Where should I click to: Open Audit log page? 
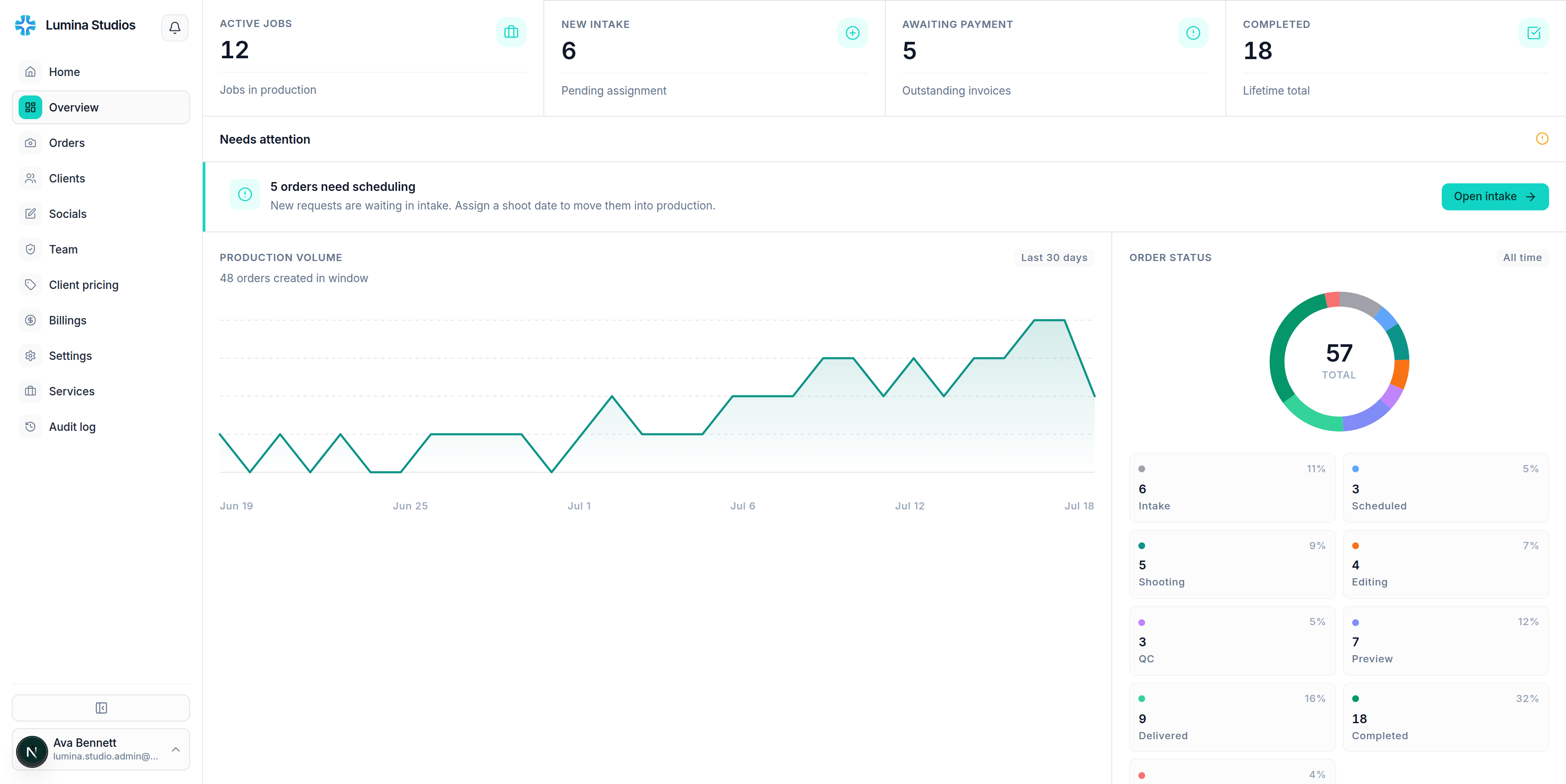coord(101,427)
